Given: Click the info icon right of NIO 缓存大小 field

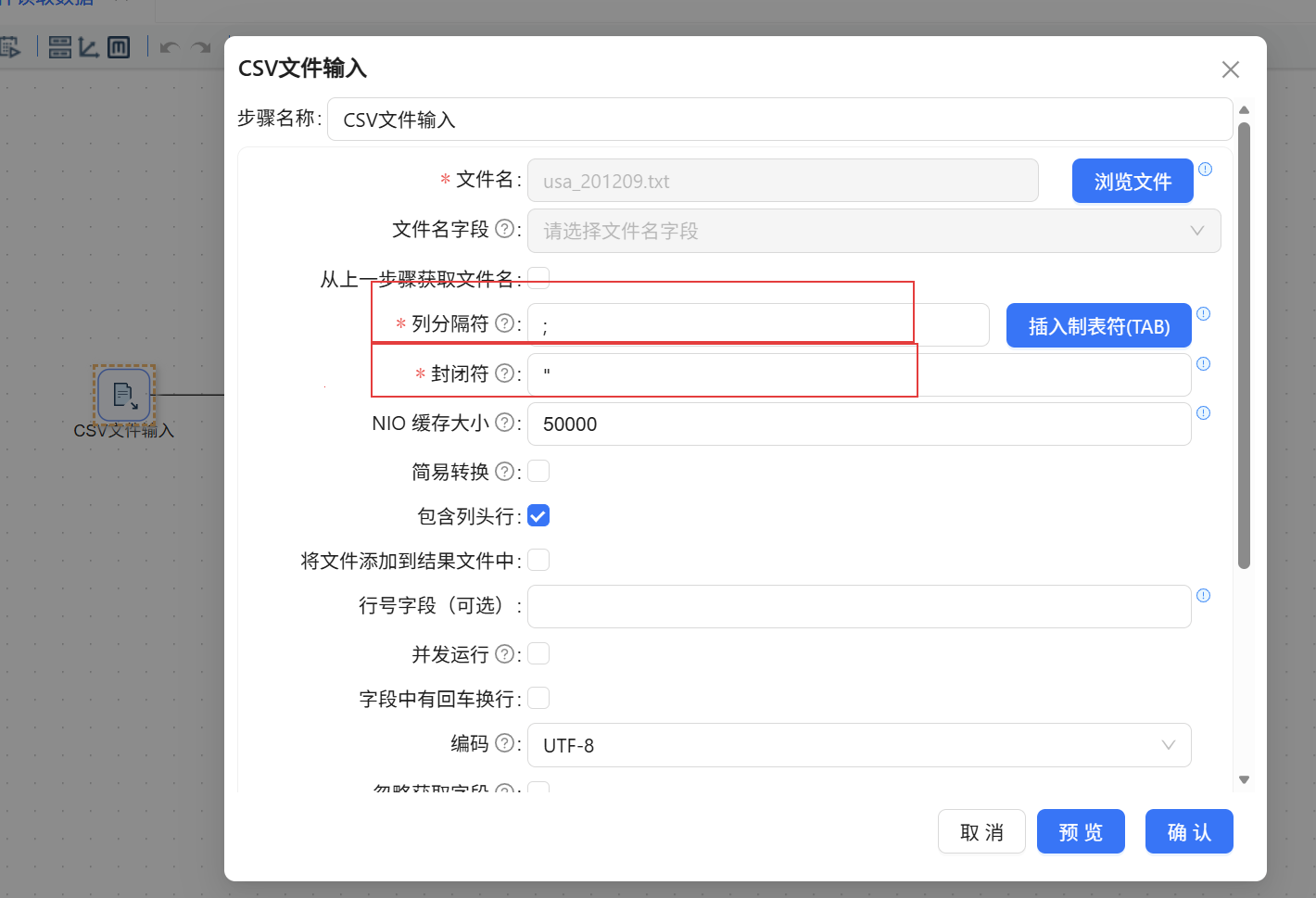Looking at the screenshot, I should pos(1203,413).
